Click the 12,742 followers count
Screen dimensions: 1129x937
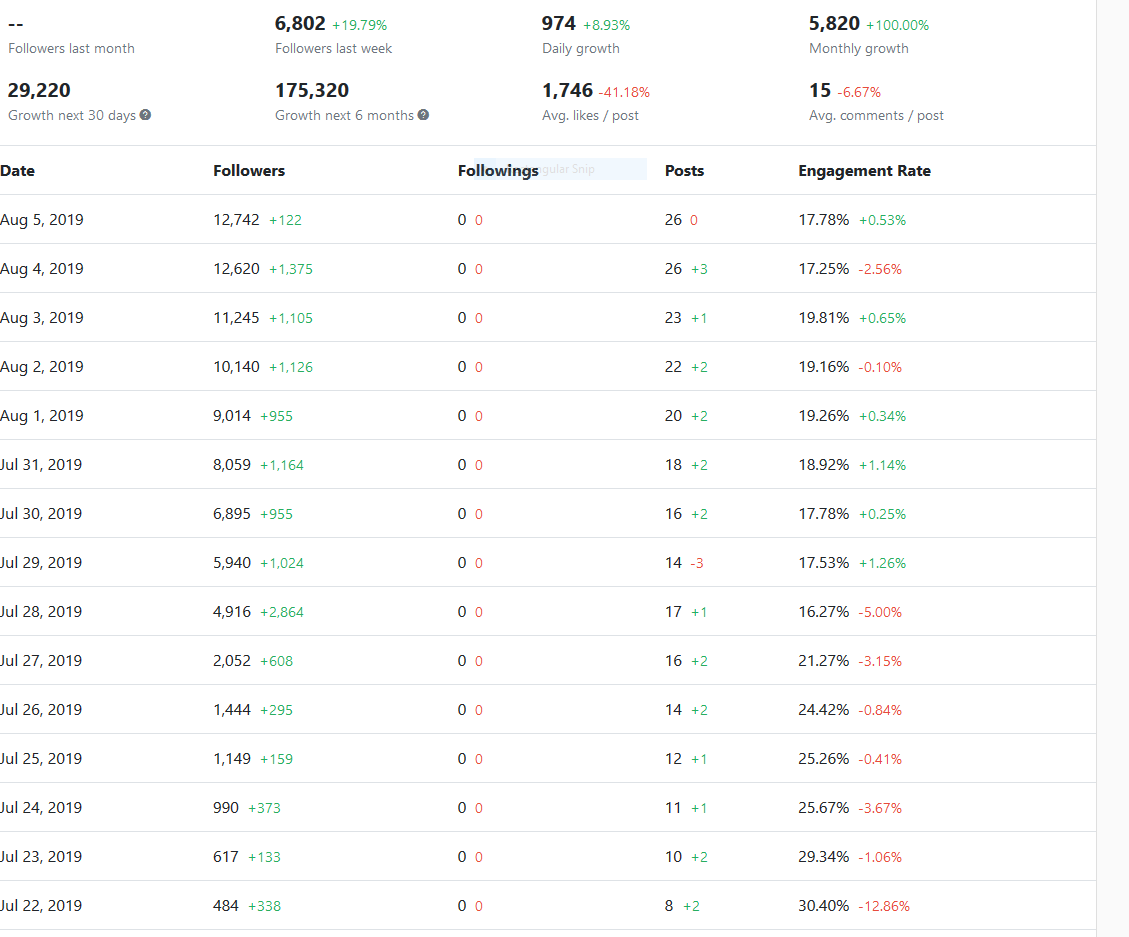pyautogui.click(x=236, y=220)
